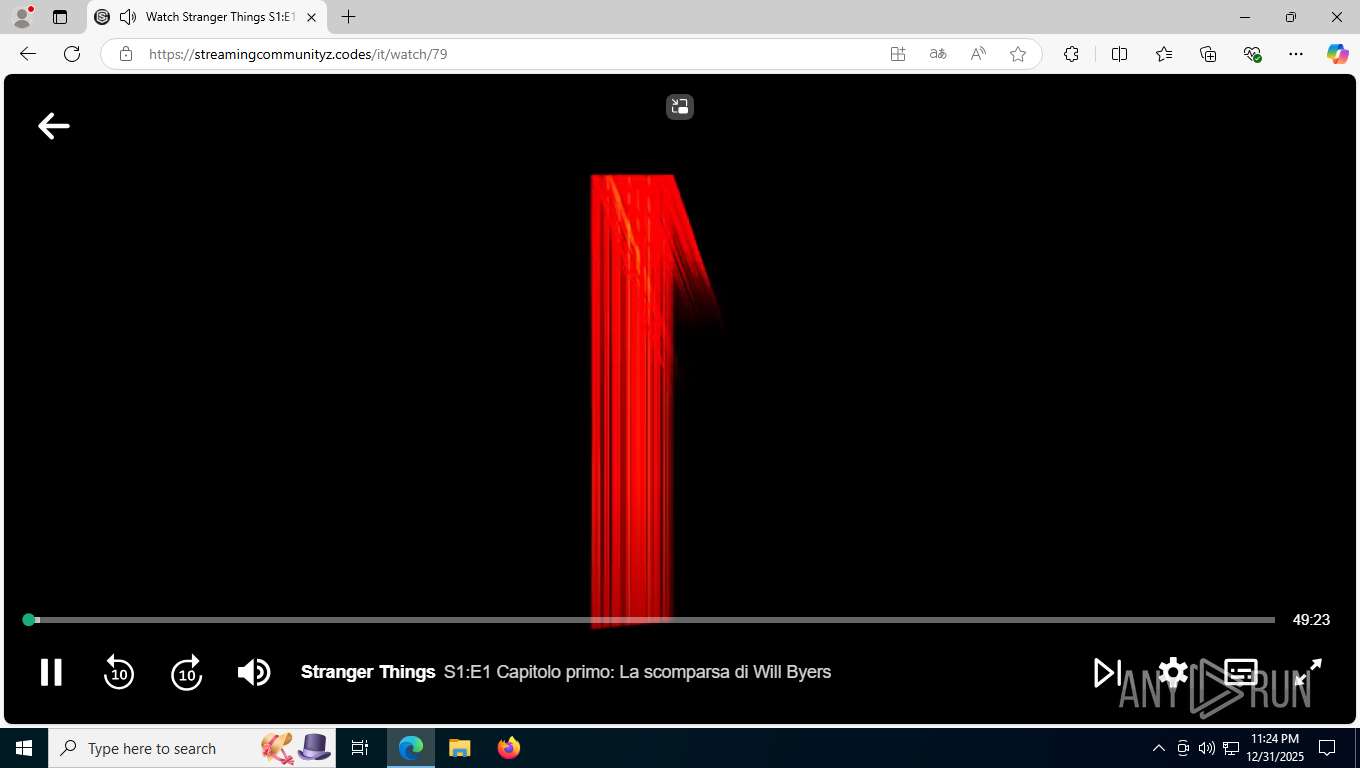Launch Firefox from taskbar
The image size is (1360, 768).
(x=509, y=748)
